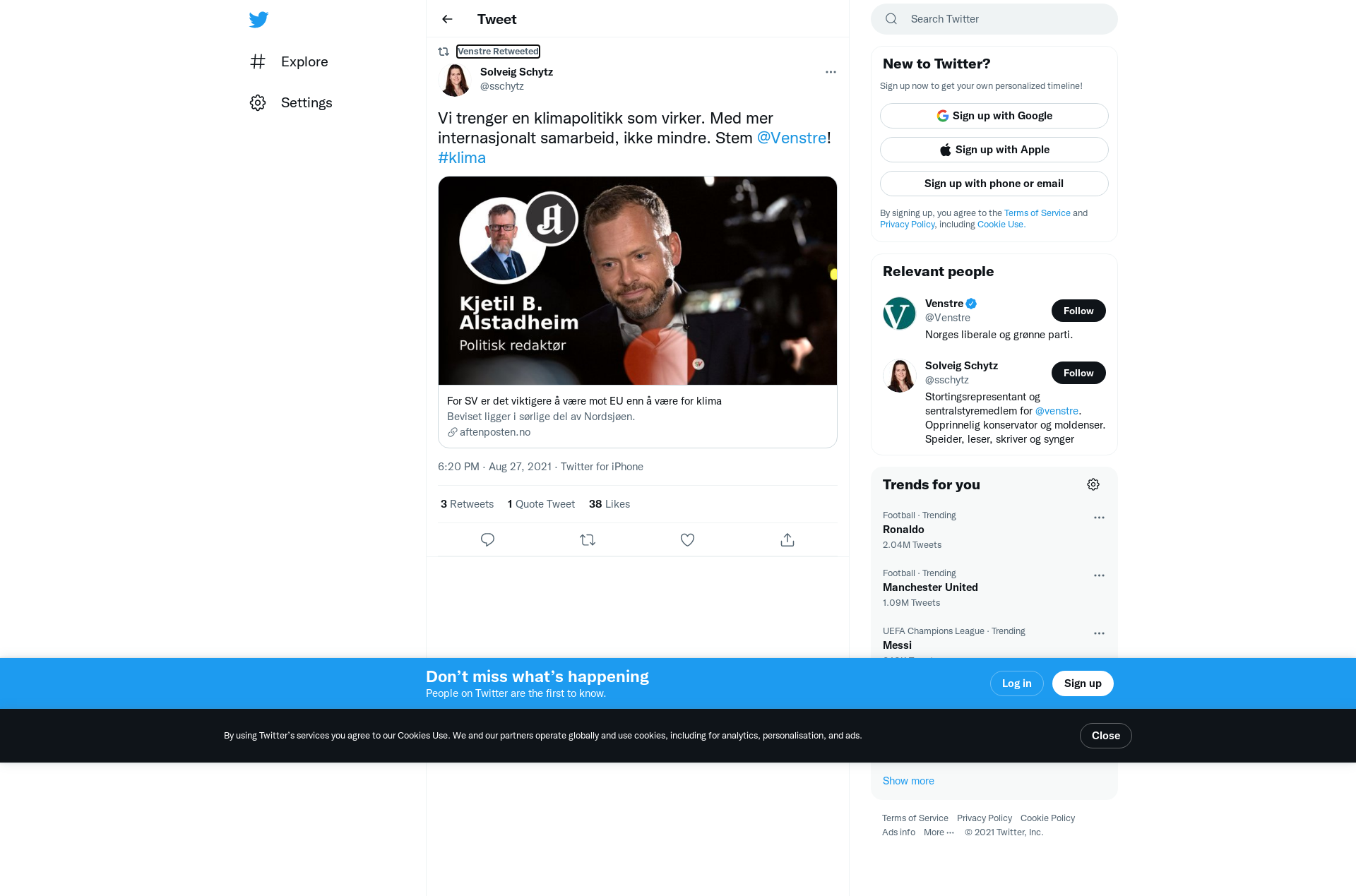
Task: Open the share tweet icon
Action: [x=787, y=540]
